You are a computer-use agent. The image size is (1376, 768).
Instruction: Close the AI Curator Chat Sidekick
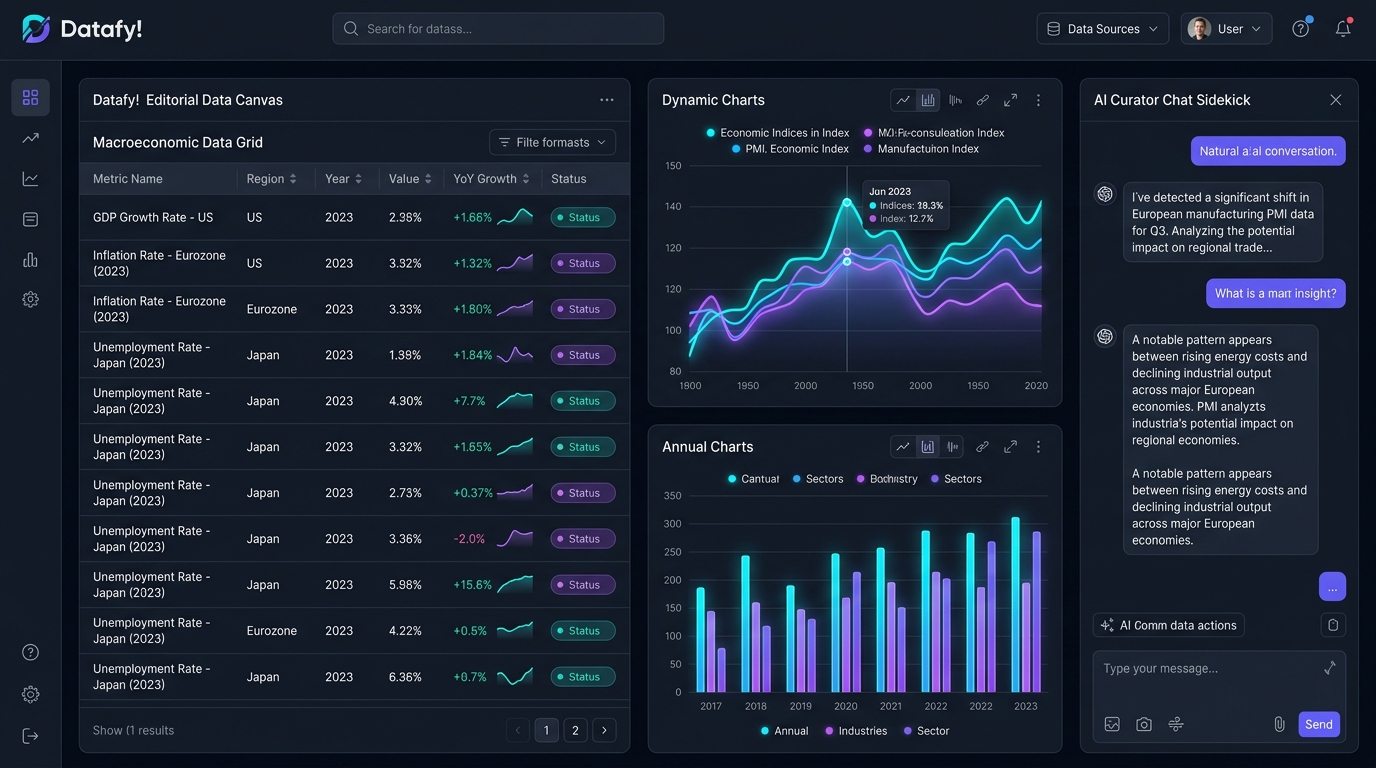[1335, 100]
